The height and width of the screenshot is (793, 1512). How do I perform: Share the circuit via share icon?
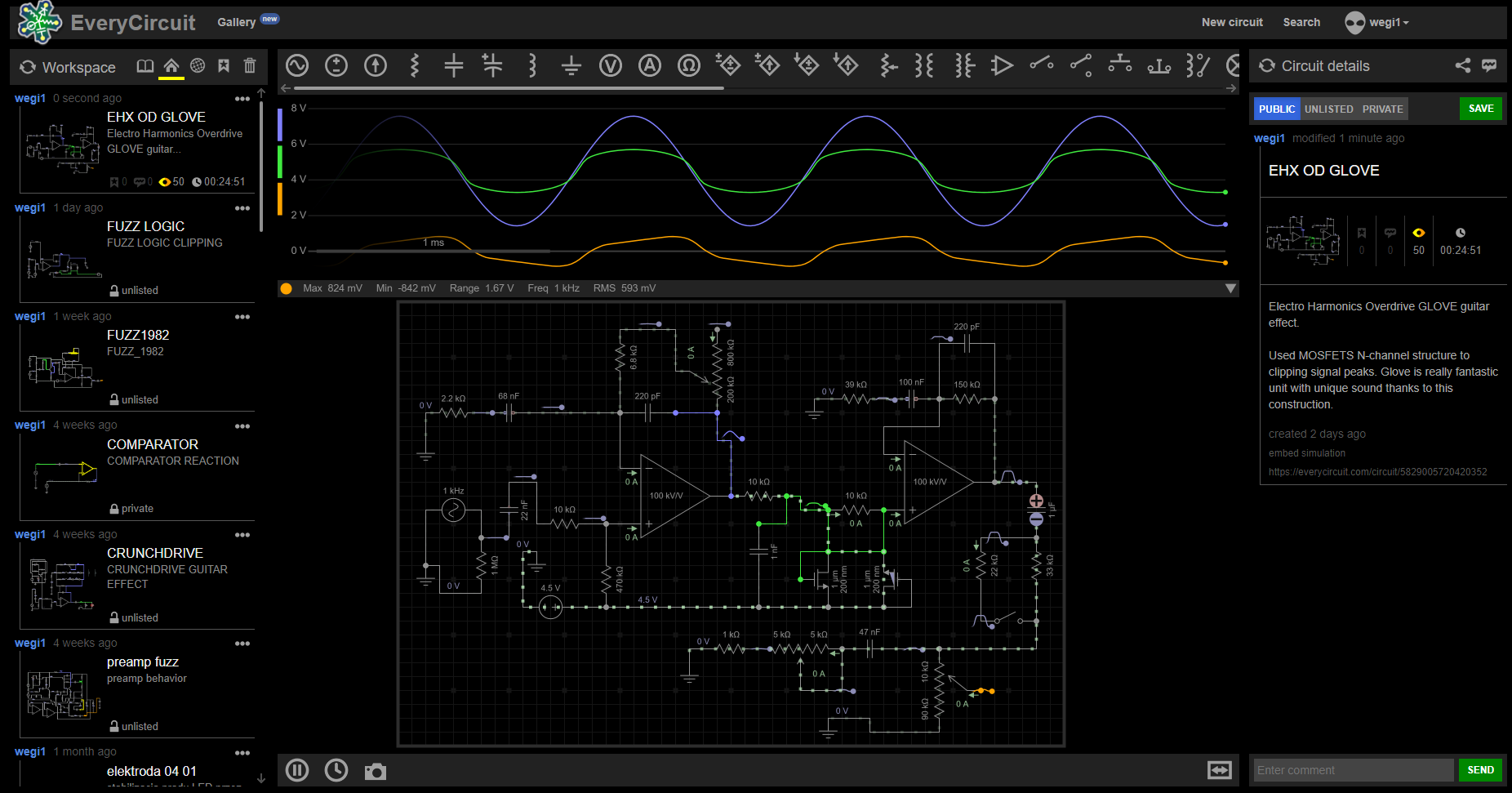pos(1463,65)
